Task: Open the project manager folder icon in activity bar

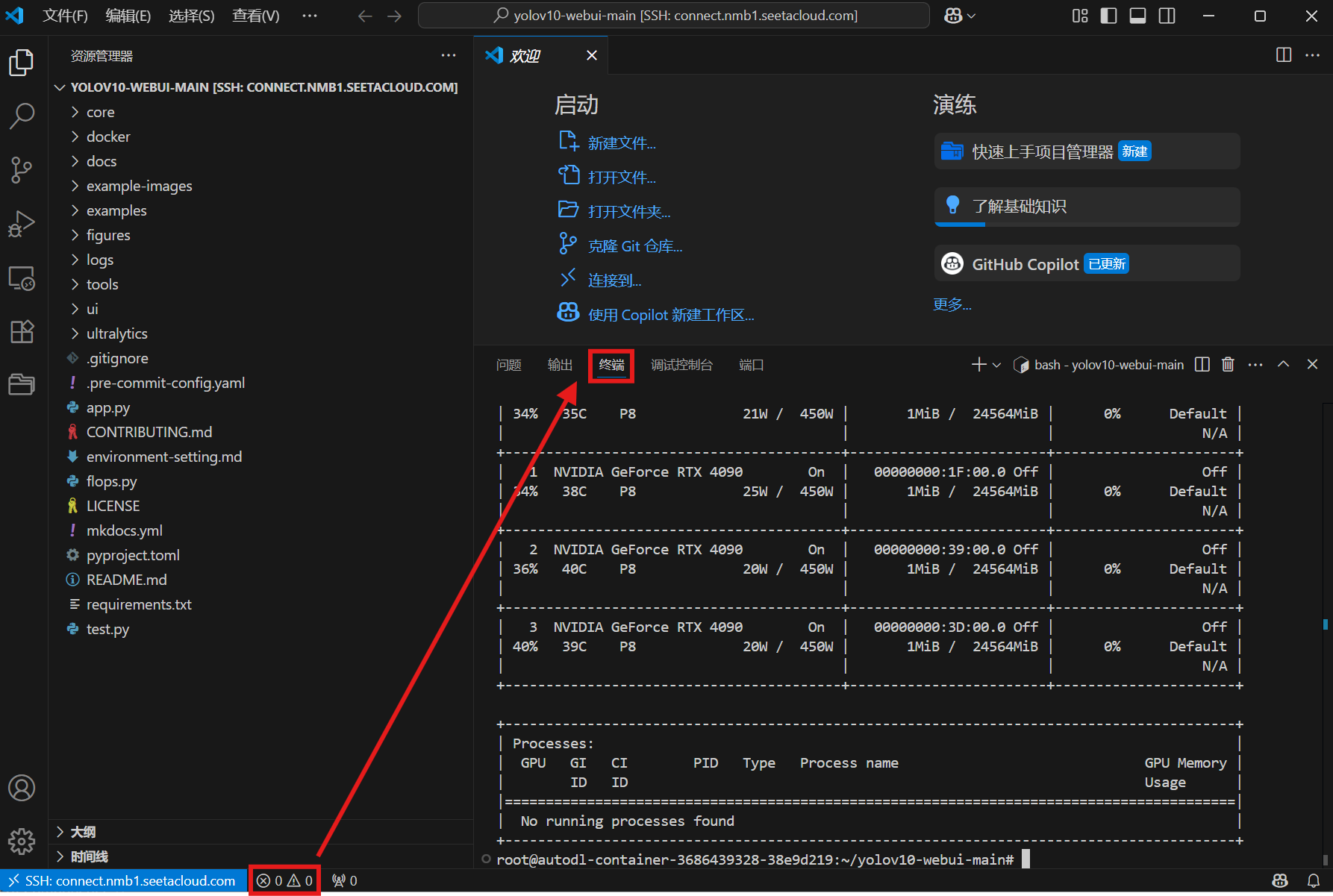Action: coord(22,384)
